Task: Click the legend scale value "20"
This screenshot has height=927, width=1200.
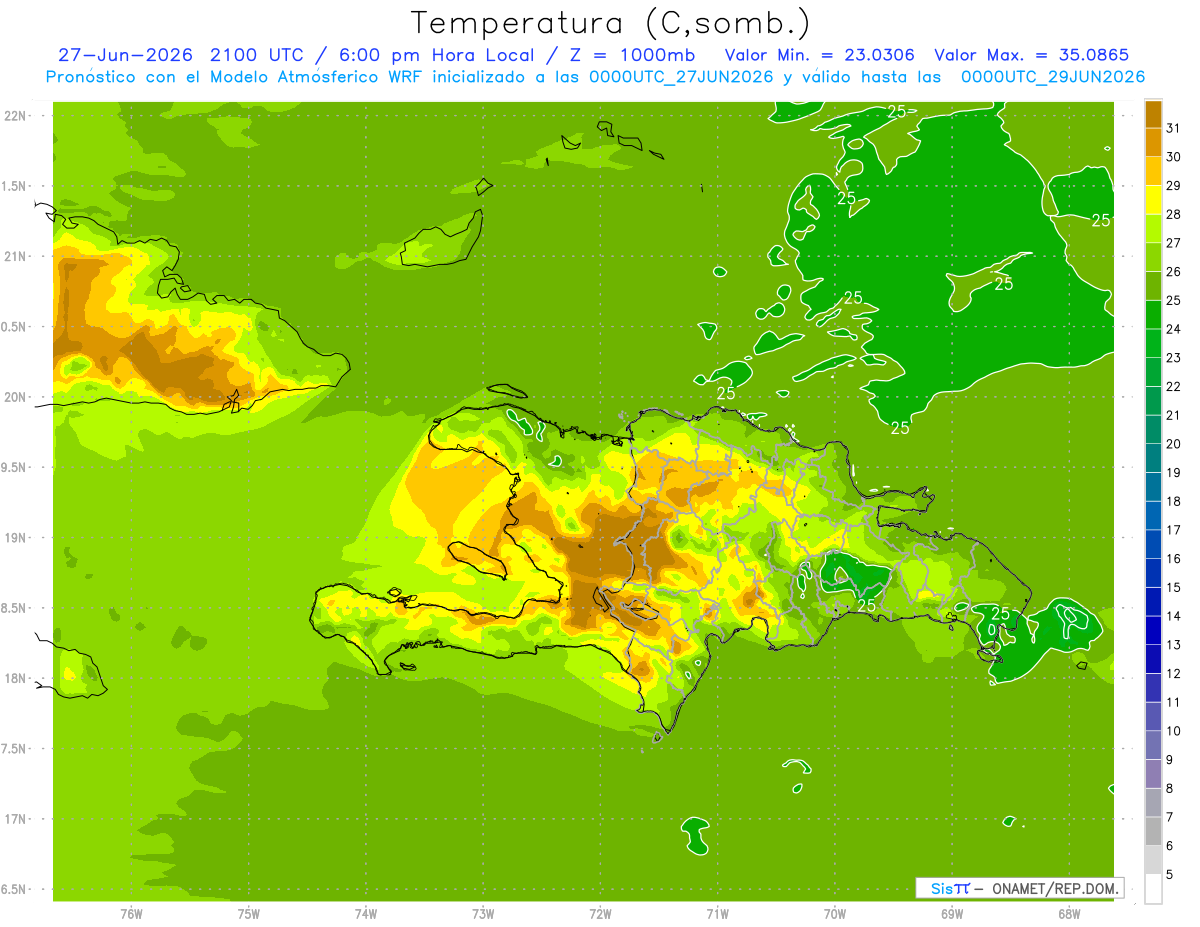Action: pos(1174,444)
